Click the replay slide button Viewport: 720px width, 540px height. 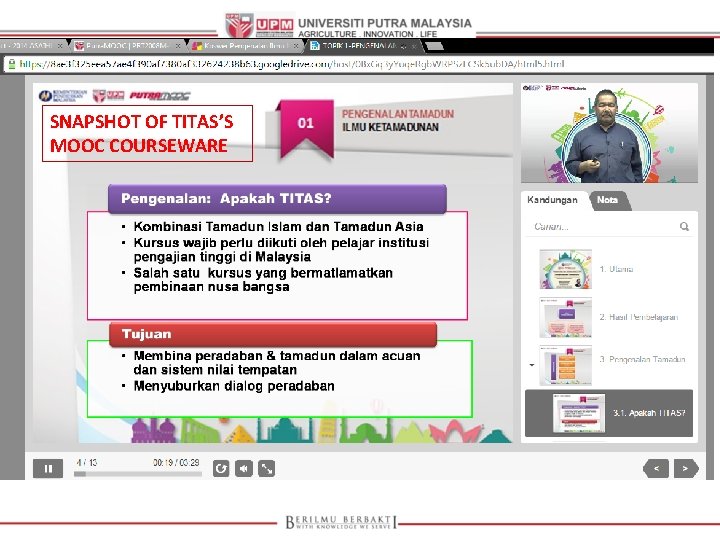click(x=221, y=468)
